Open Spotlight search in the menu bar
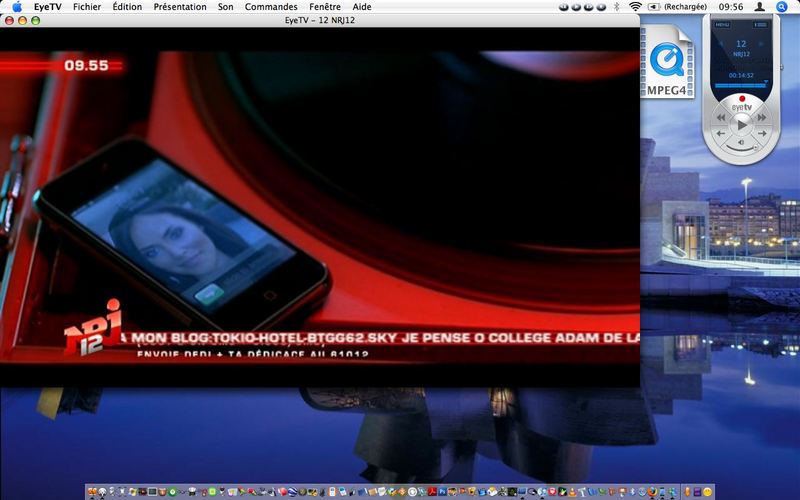The height and width of the screenshot is (500, 800). 782,7
